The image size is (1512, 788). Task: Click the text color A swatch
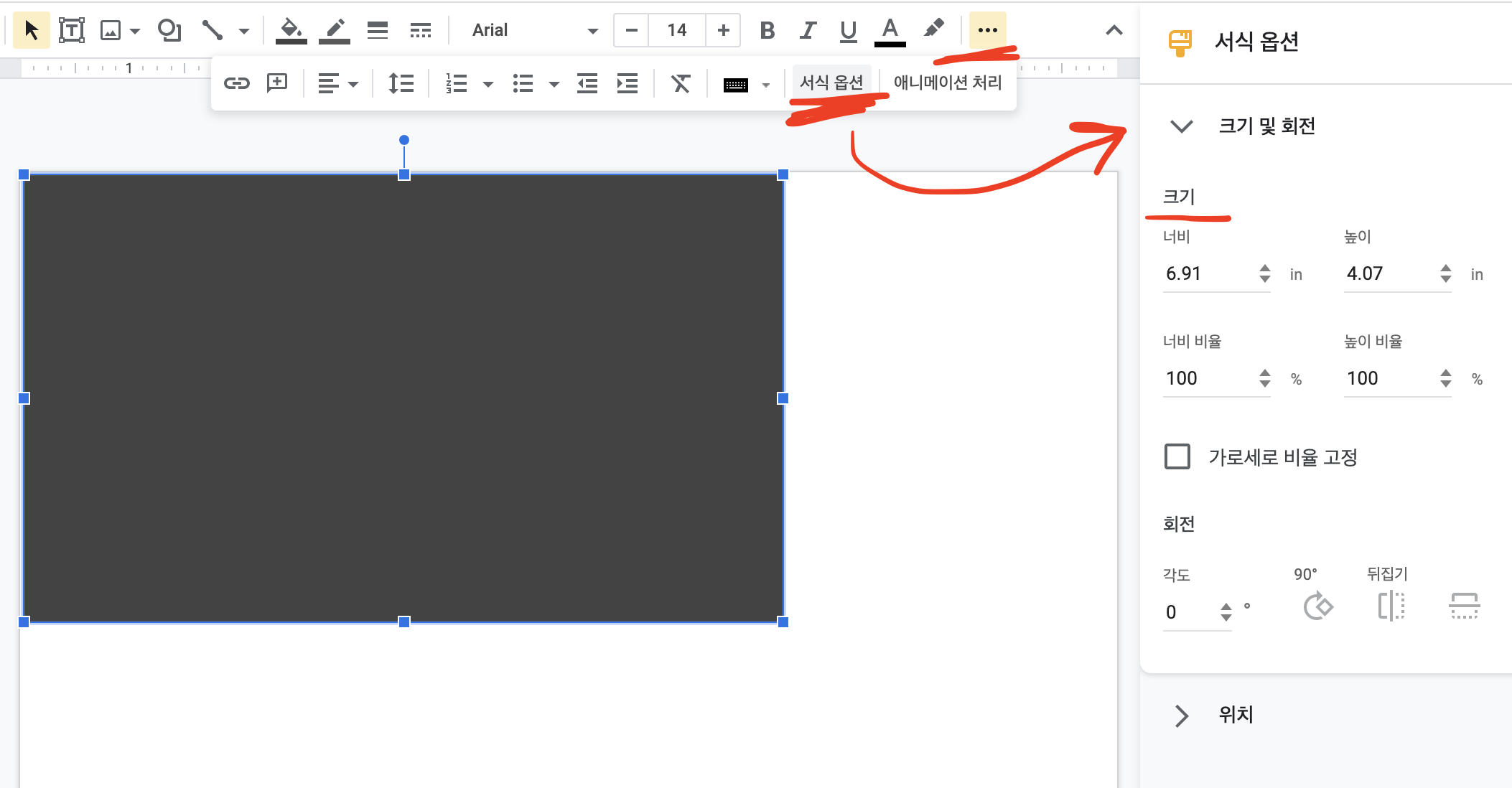(x=890, y=30)
